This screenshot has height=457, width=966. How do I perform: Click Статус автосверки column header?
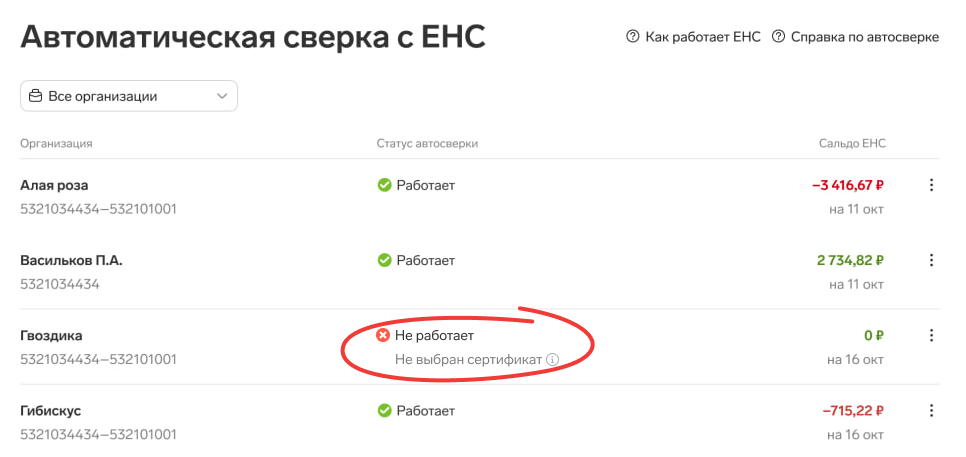click(428, 144)
